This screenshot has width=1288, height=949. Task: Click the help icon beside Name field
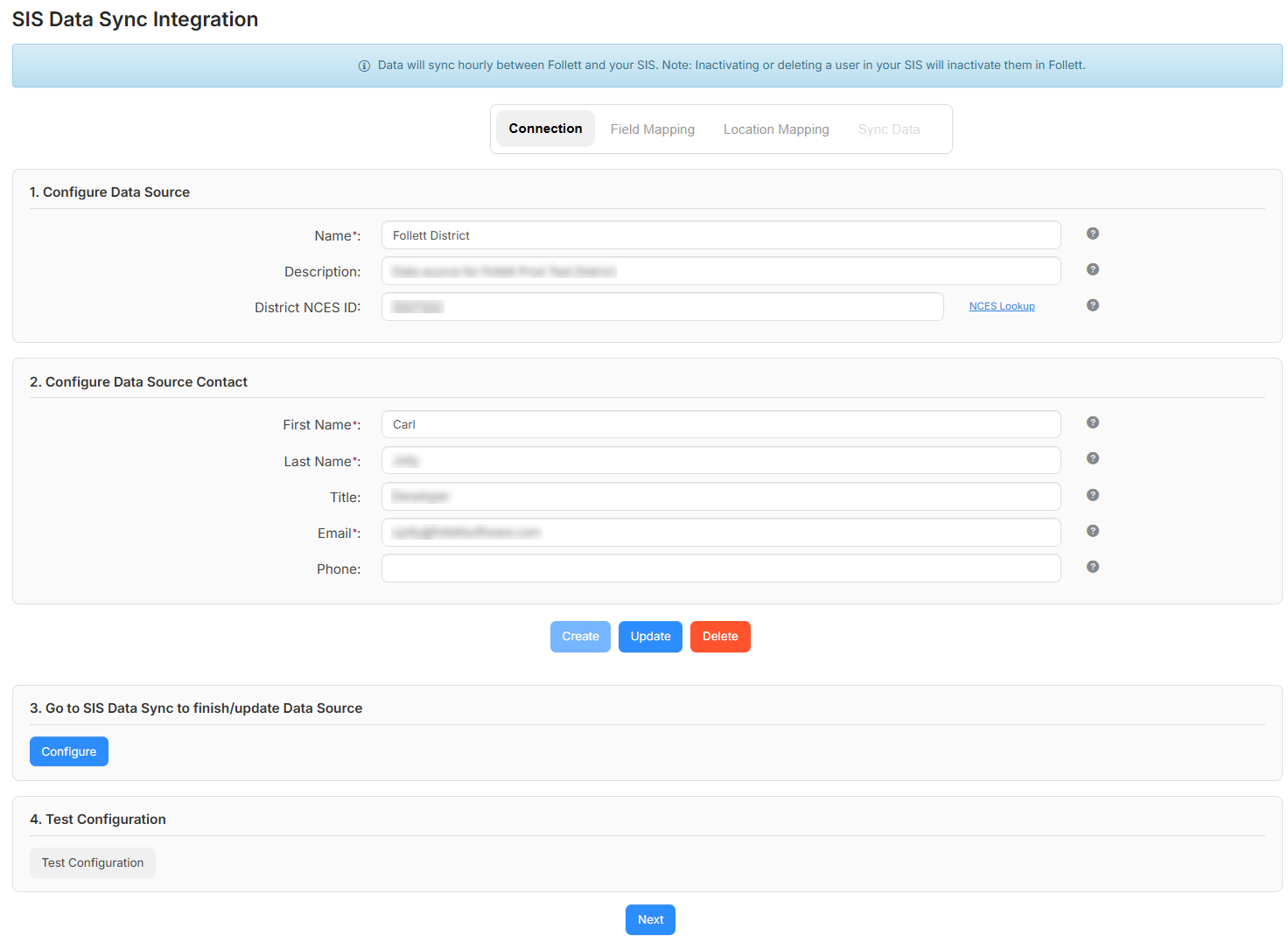click(x=1093, y=234)
